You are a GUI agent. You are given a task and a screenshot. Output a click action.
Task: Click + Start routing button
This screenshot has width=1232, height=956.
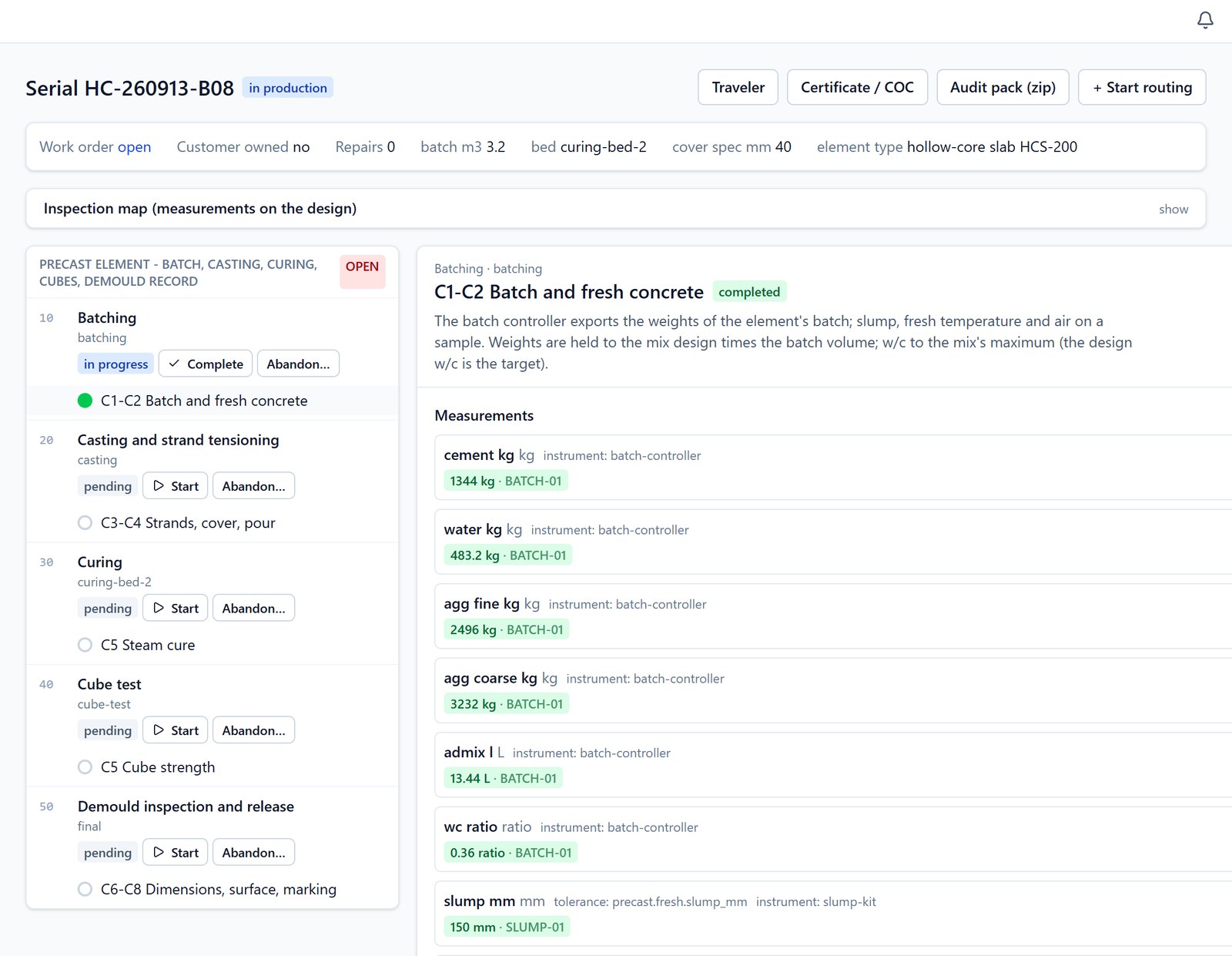[x=1142, y=87]
